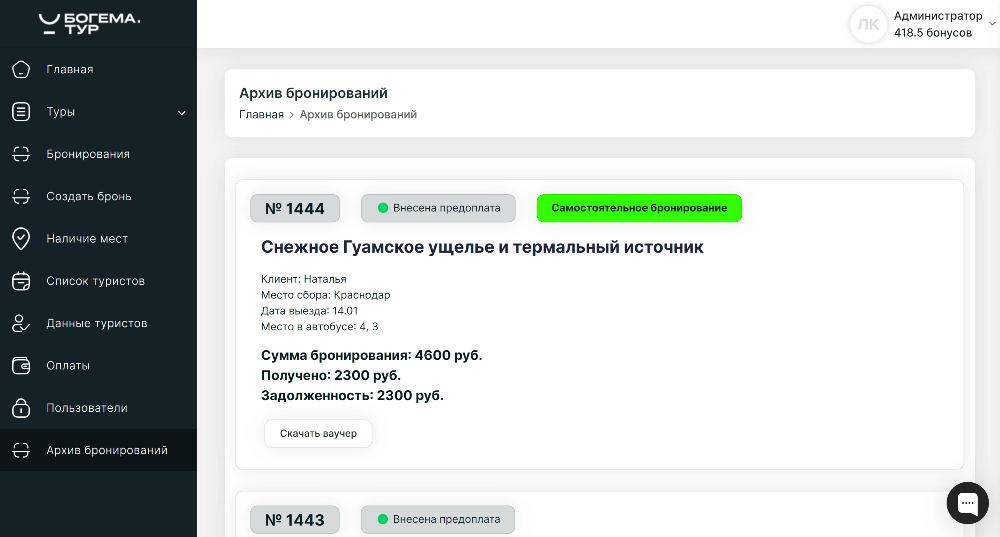The image size is (1000, 537).
Task: Click the Главная breadcrumb link
Action: tap(261, 115)
